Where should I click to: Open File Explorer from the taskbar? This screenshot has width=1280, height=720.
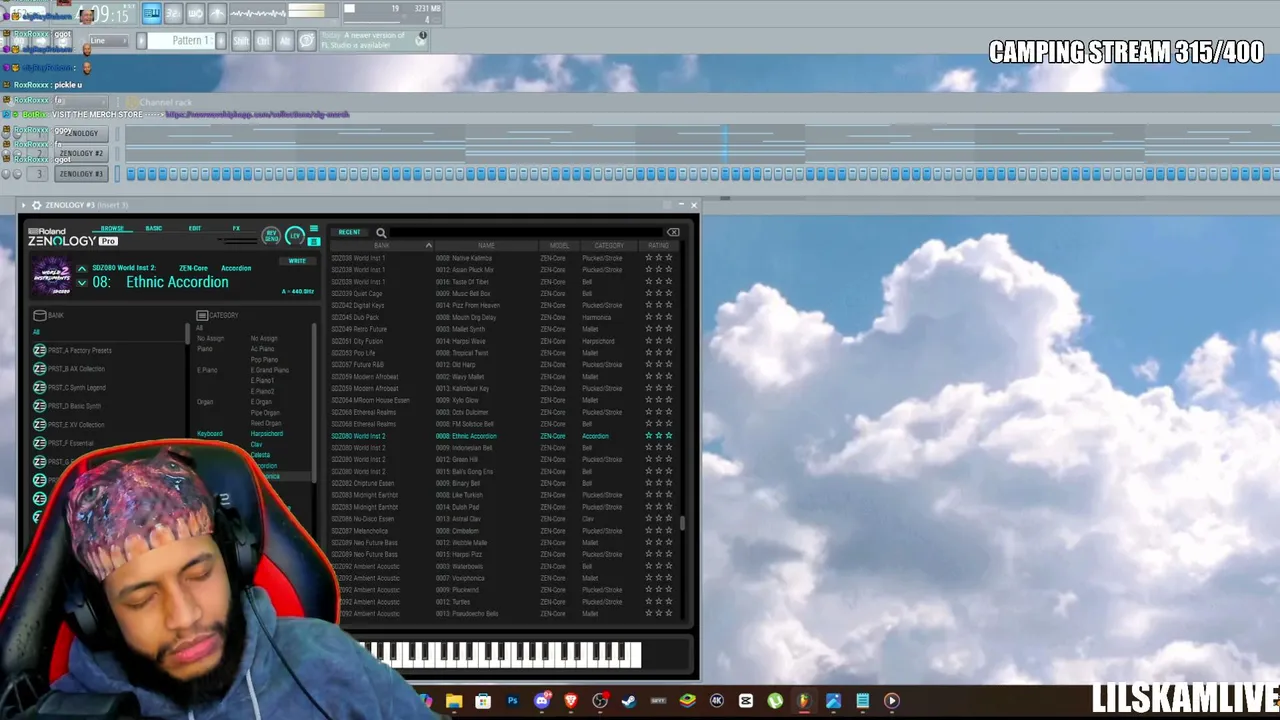454,701
